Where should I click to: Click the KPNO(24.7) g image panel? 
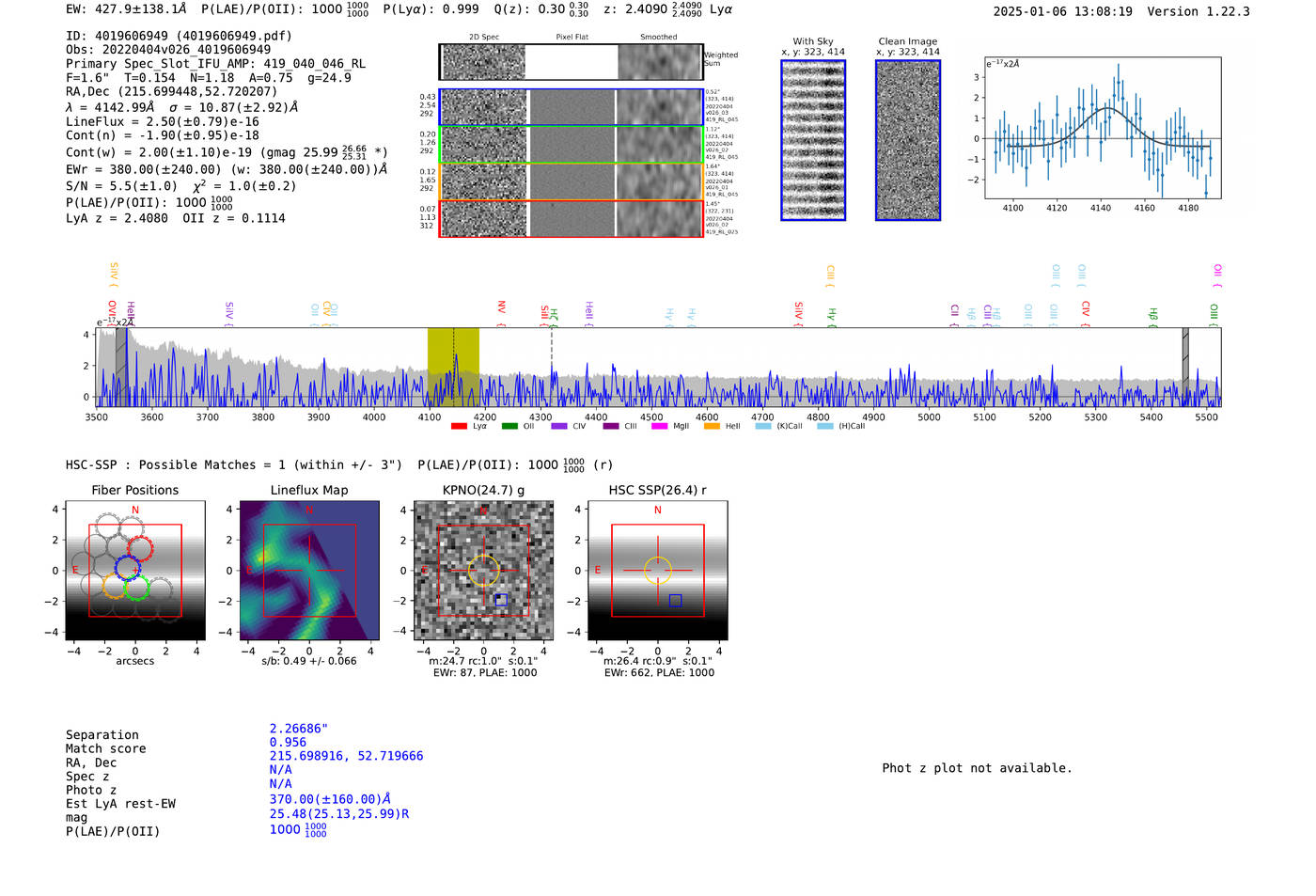pyautogui.click(x=483, y=571)
